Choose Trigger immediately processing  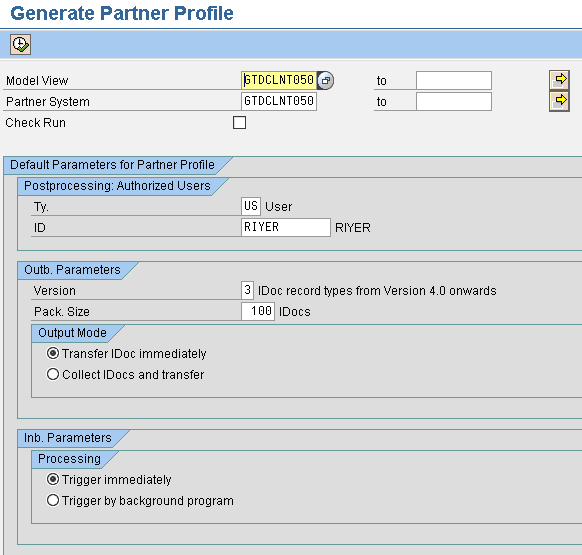tap(53, 479)
